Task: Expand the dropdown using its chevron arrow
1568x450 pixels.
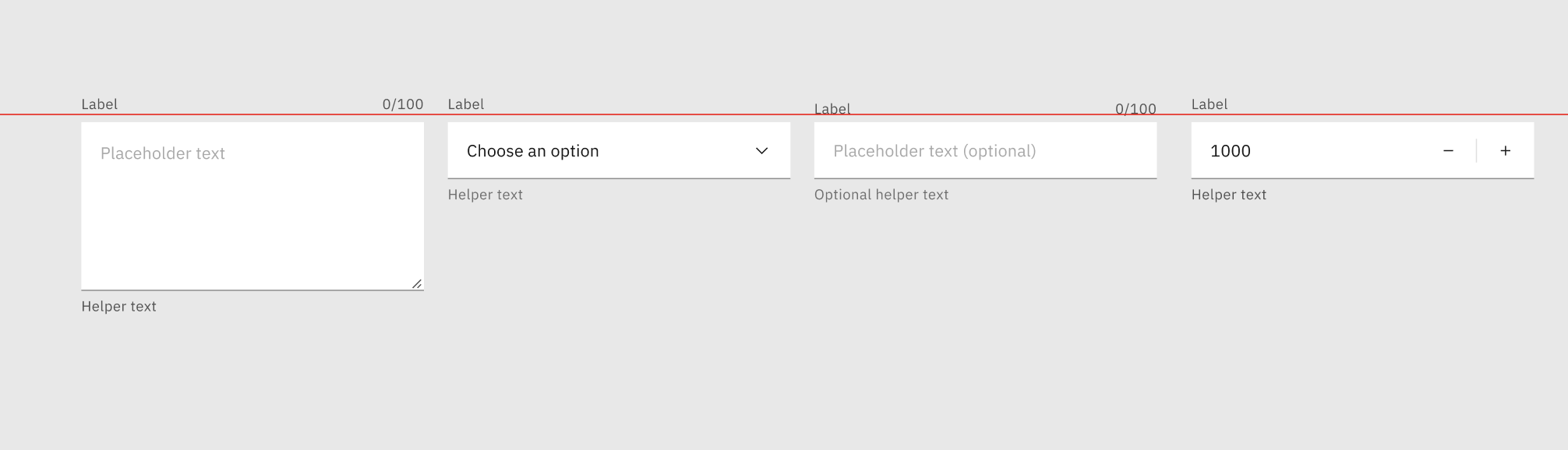Action: click(x=761, y=151)
